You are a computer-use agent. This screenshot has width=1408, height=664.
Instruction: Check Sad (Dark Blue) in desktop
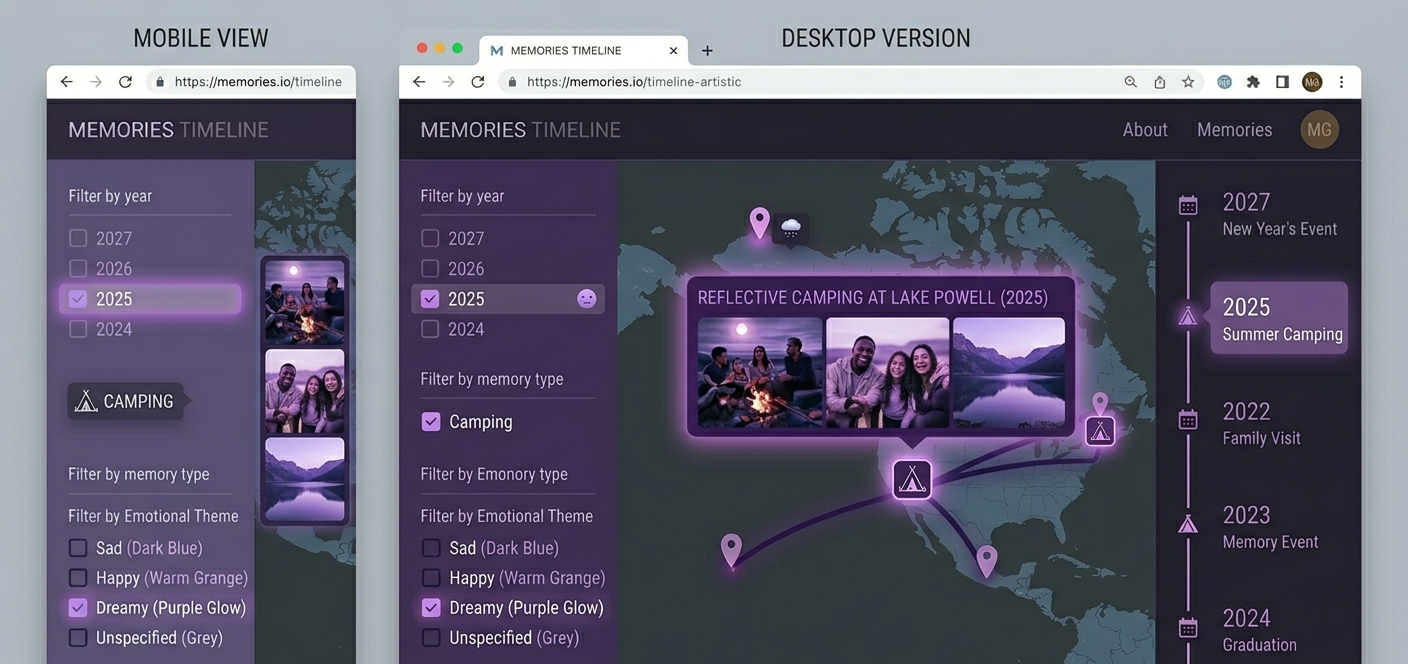[431, 548]
